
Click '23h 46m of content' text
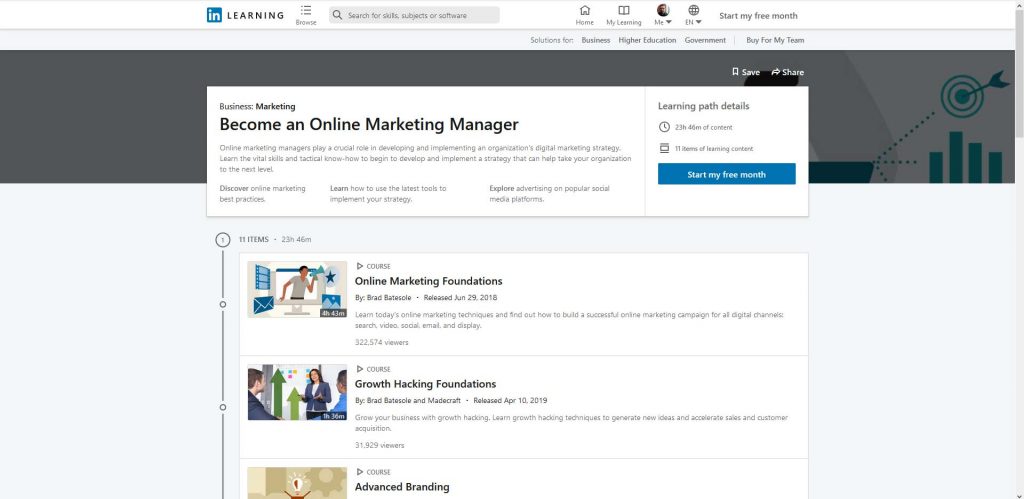click(x=703, y=128)
